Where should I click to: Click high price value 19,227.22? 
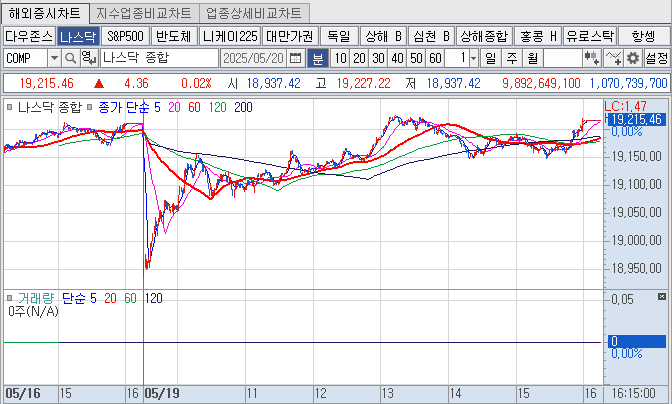[x=363, y=84]
